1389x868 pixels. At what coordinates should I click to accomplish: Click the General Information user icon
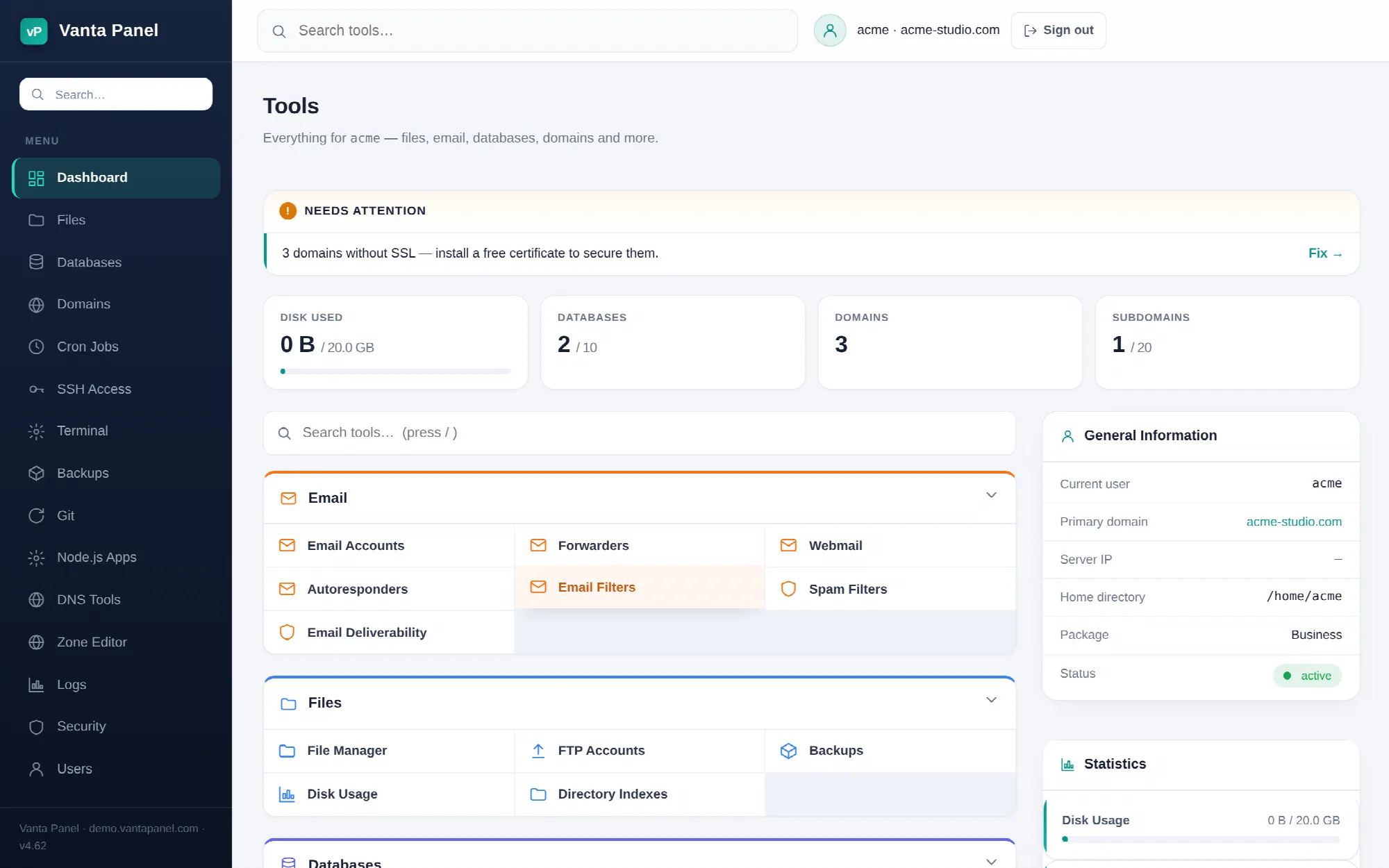click(x=1067, y=436)
